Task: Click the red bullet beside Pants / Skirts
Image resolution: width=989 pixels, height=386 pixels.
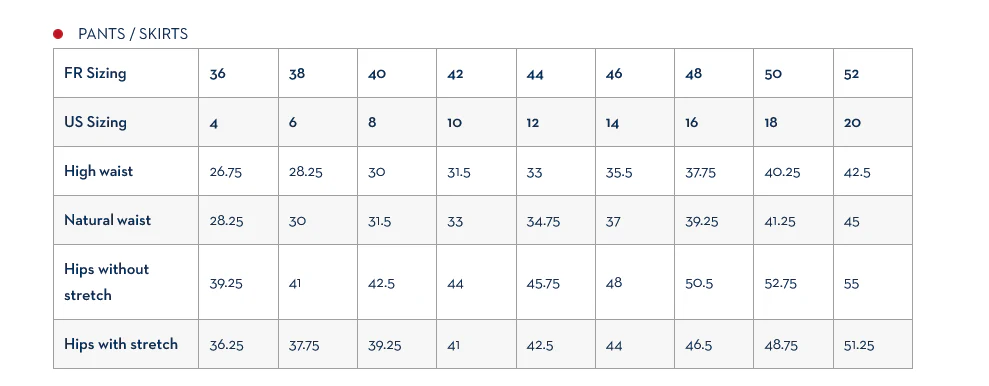Action: (58, 34)
